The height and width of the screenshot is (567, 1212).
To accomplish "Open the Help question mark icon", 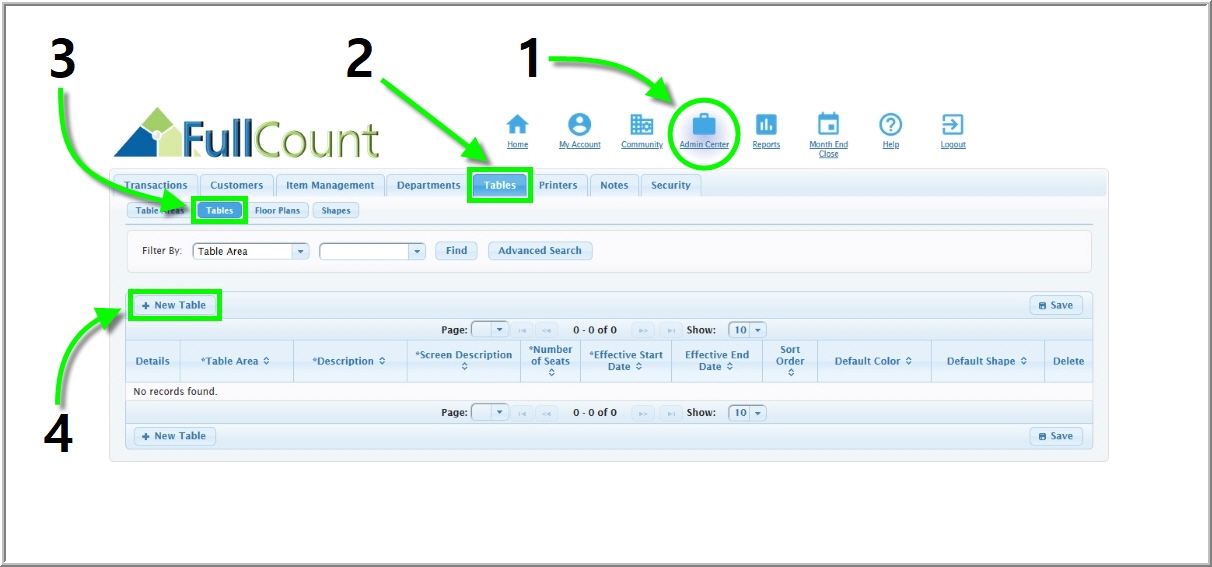I will [890, 125].
